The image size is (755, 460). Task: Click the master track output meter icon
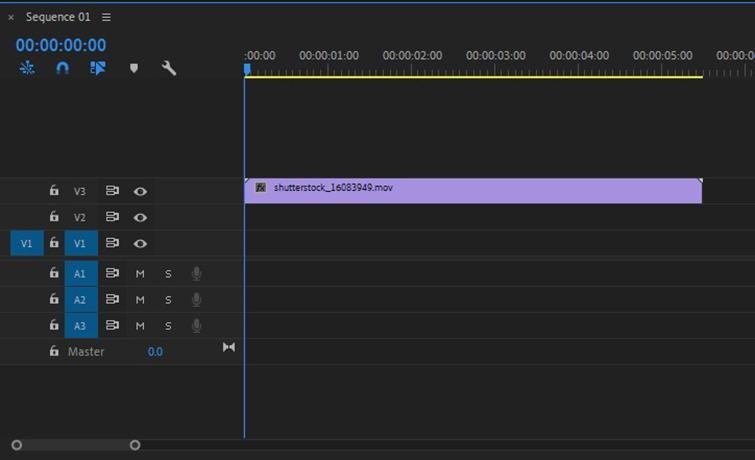point(229,347)
